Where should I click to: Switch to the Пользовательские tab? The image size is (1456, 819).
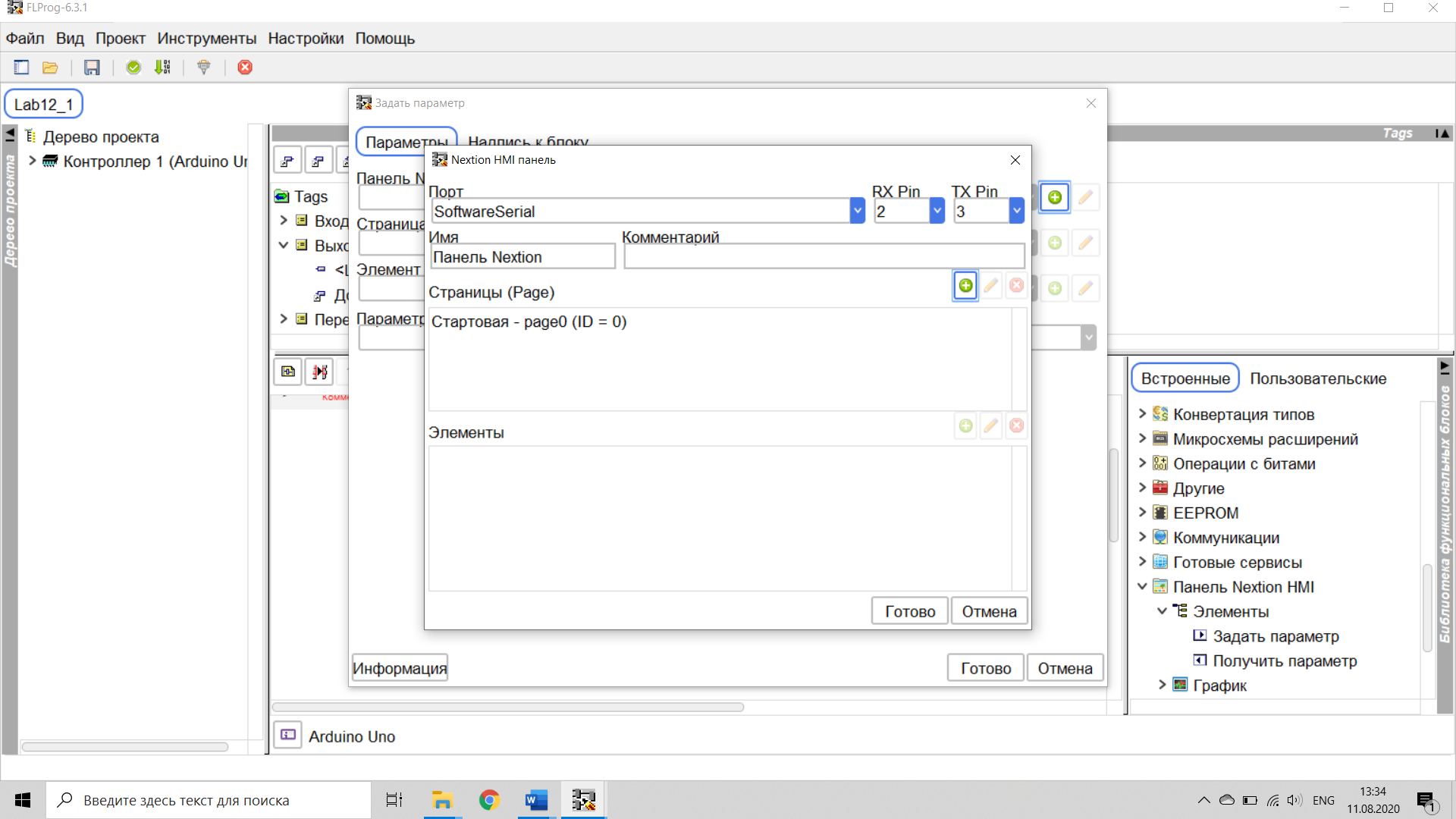1318,378
